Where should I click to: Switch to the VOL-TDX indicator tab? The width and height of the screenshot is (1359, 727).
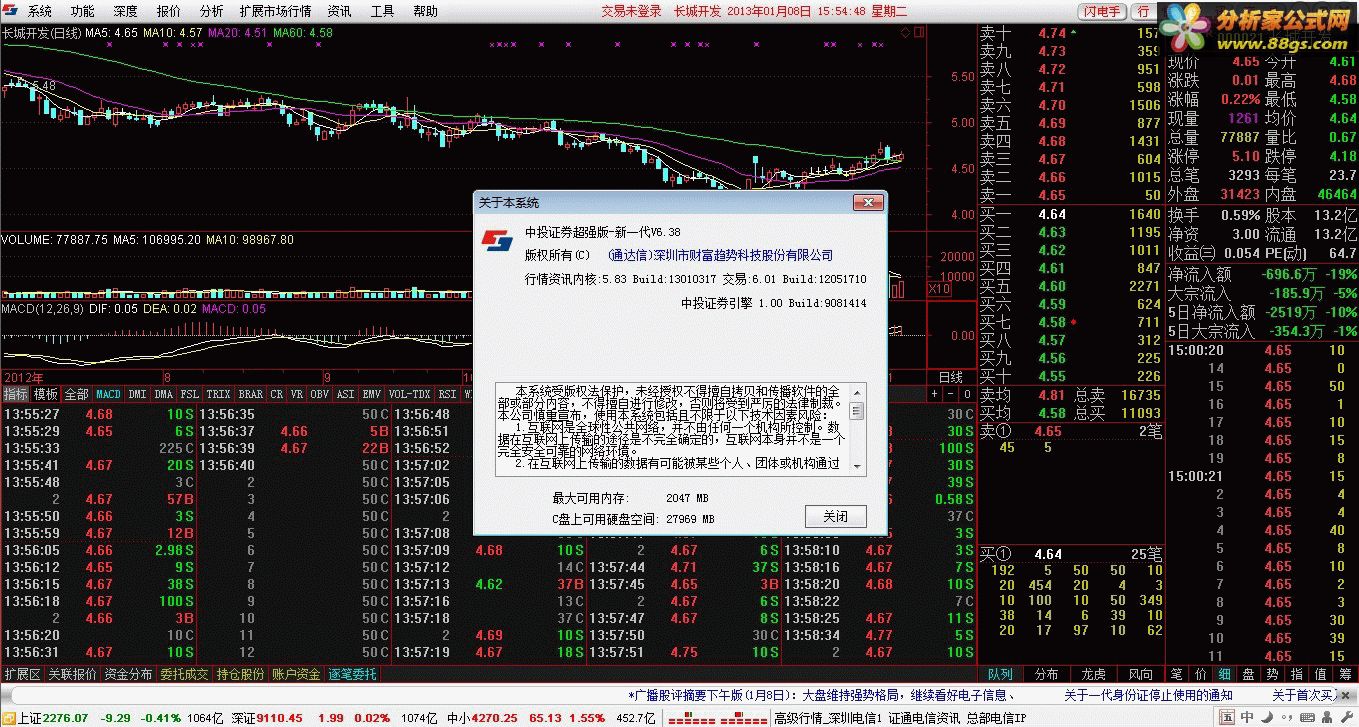[x=410, y=394]
